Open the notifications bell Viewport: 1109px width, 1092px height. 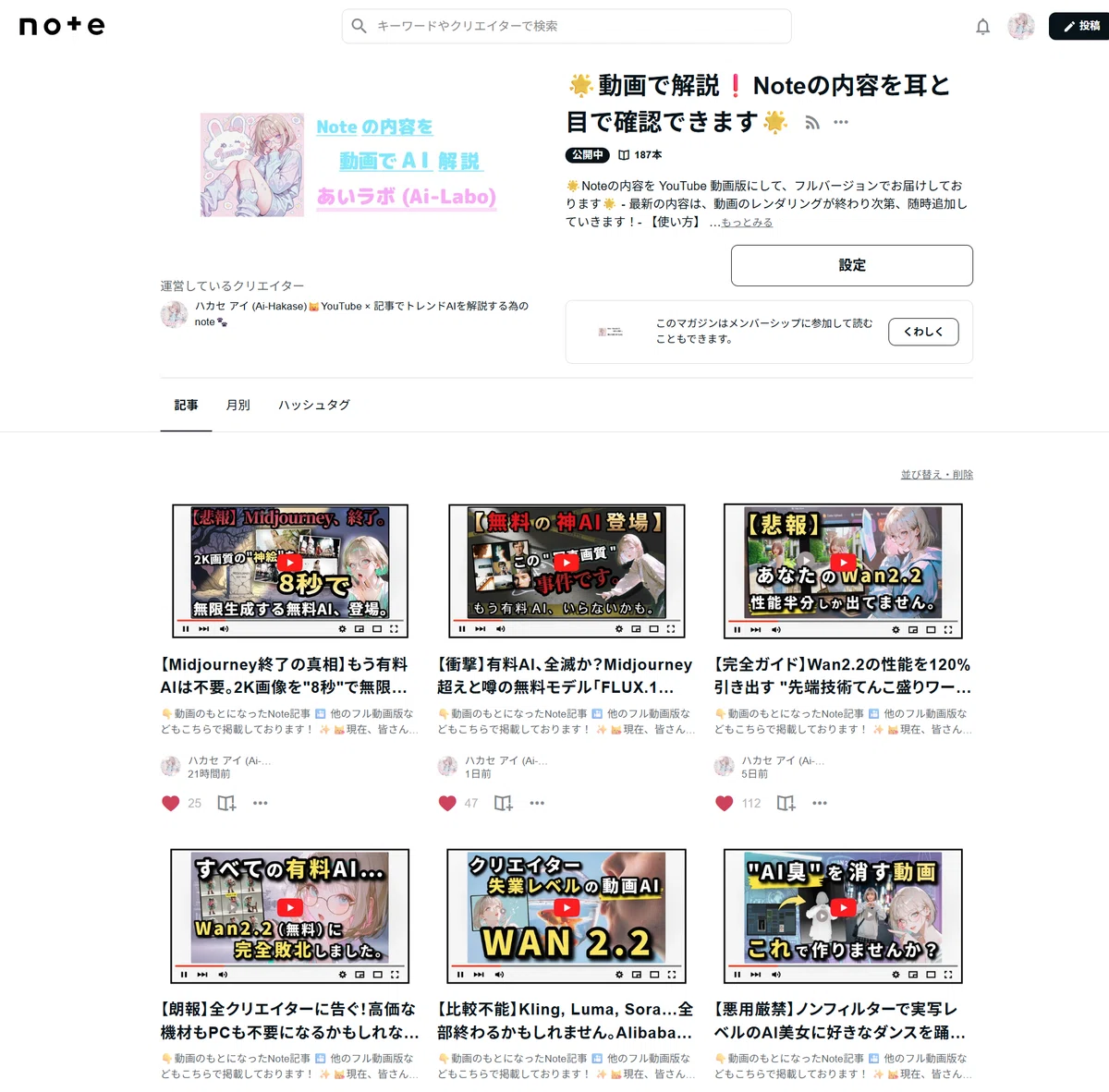[x=982, y=27]
